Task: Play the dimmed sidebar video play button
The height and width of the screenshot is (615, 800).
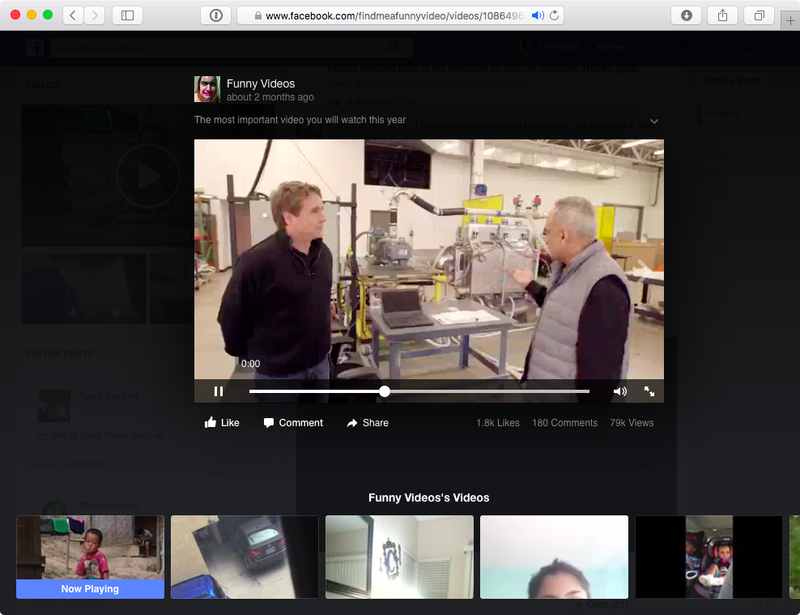Action: coord(148,176)
